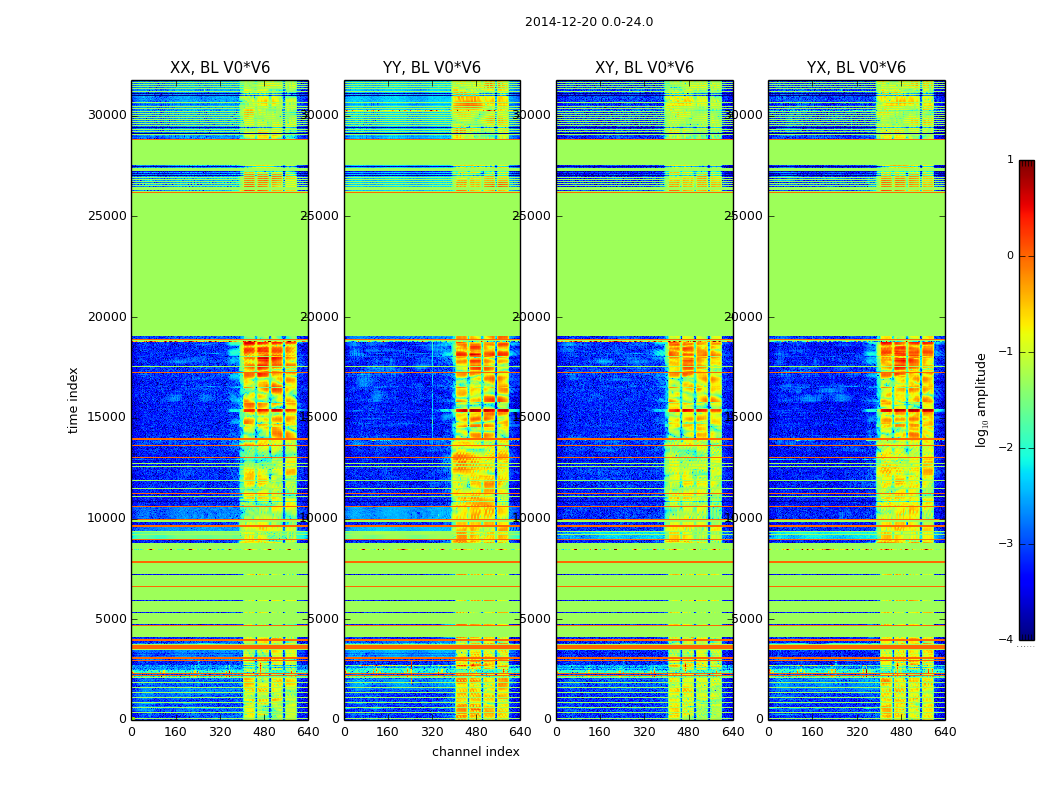Click the 480 channel tick under XY panel
This screenshot has height=800, width=1050.
click(688, 732)
